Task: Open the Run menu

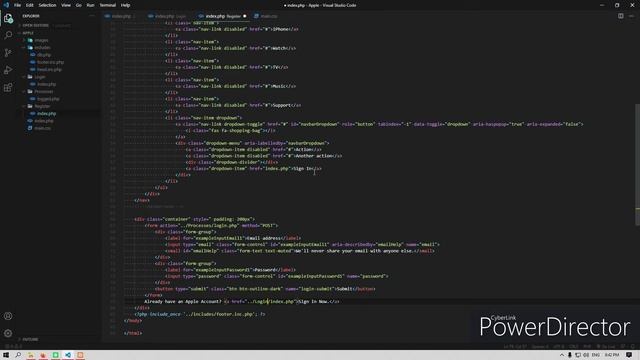Action: coord(90,5)
